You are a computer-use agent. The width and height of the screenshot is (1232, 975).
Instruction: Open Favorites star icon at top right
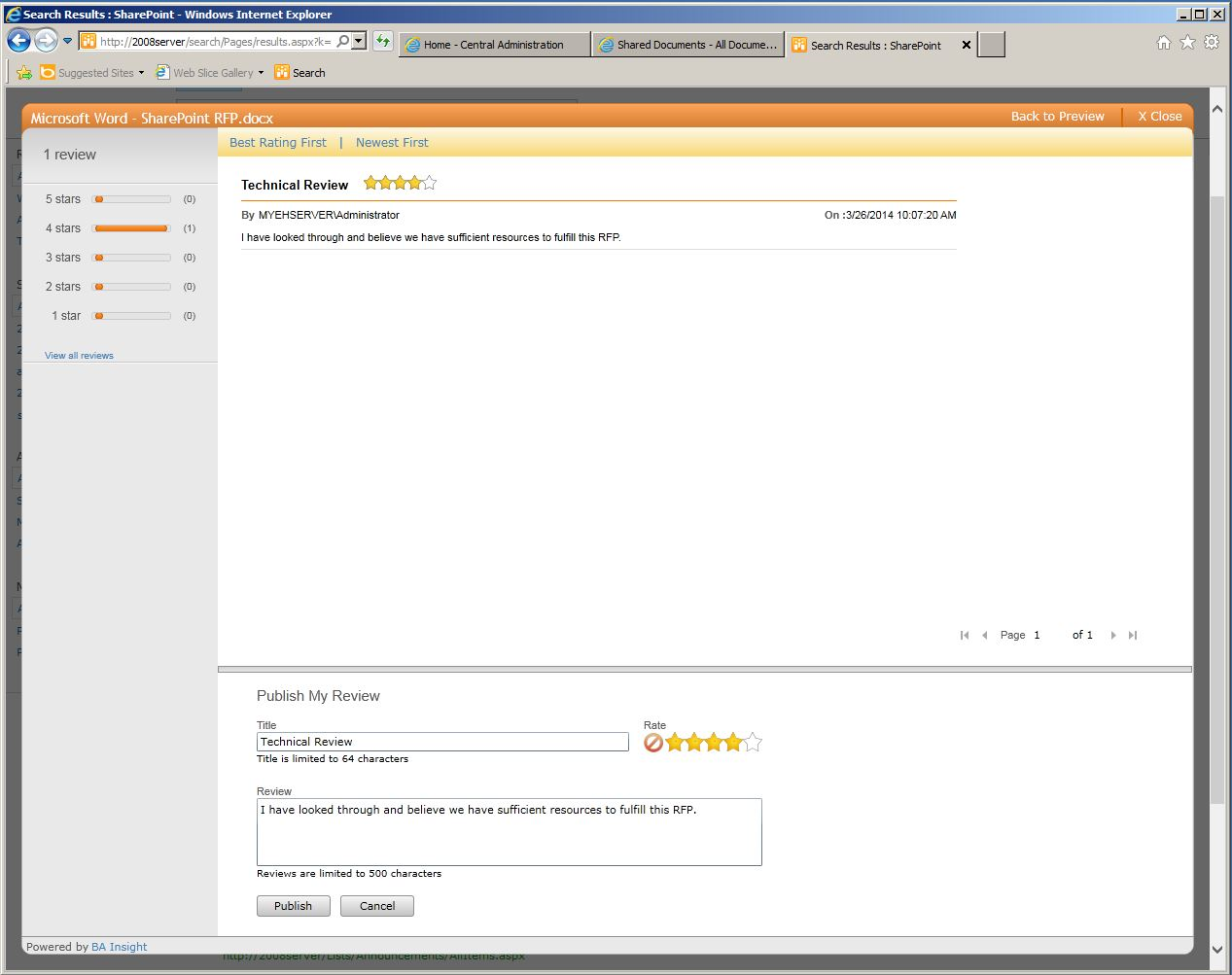[x=1187, y=43]
